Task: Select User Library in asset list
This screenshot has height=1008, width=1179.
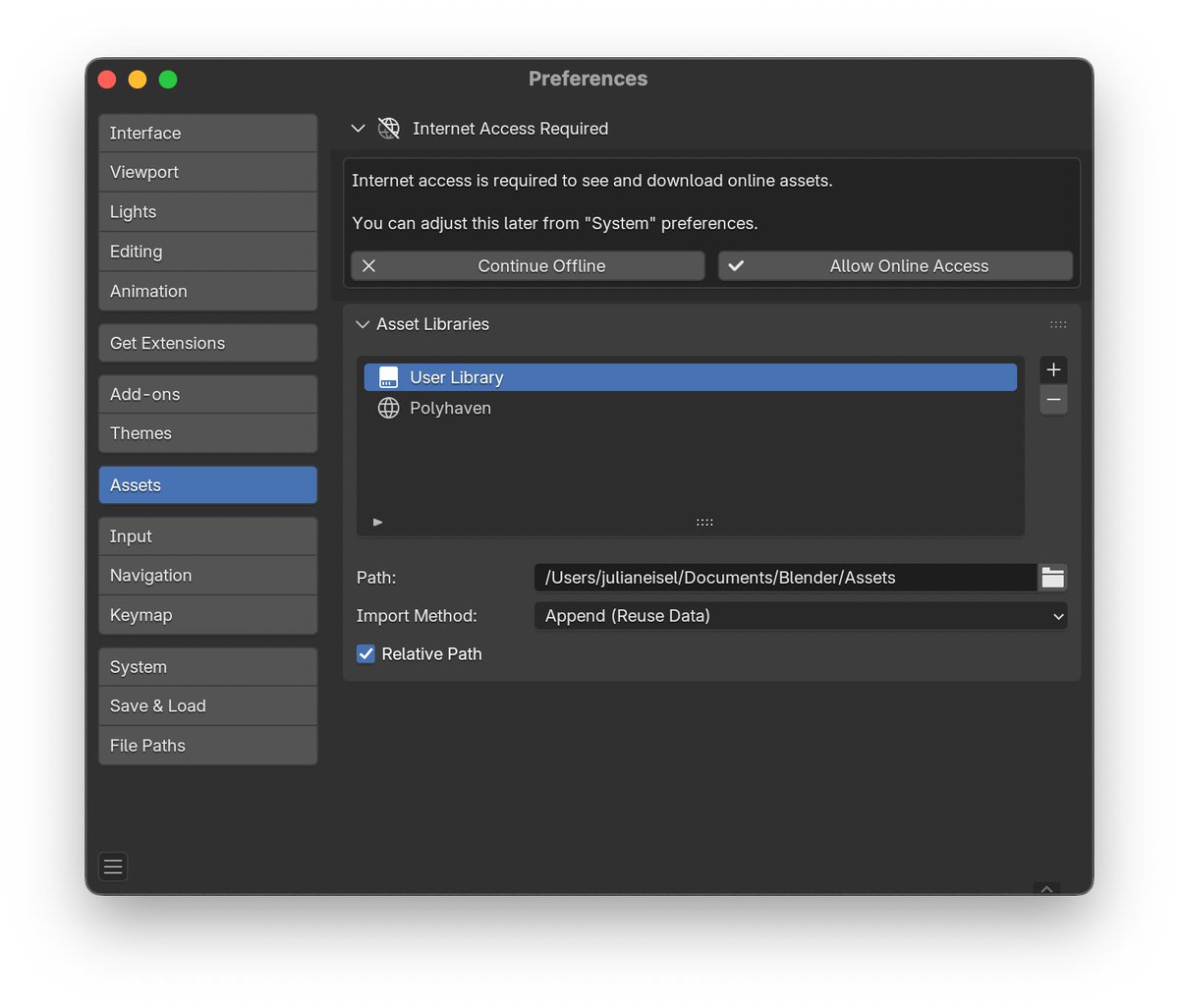Action: [x=691, y=377]
